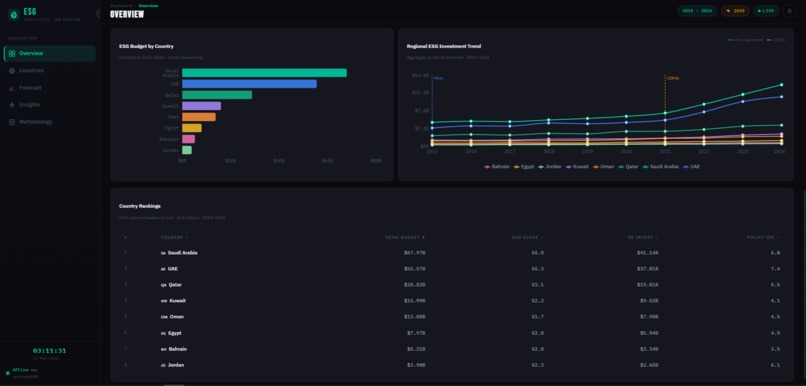
Task: Click the BH flag code beside Bahrain
Action: pos(163,349)
